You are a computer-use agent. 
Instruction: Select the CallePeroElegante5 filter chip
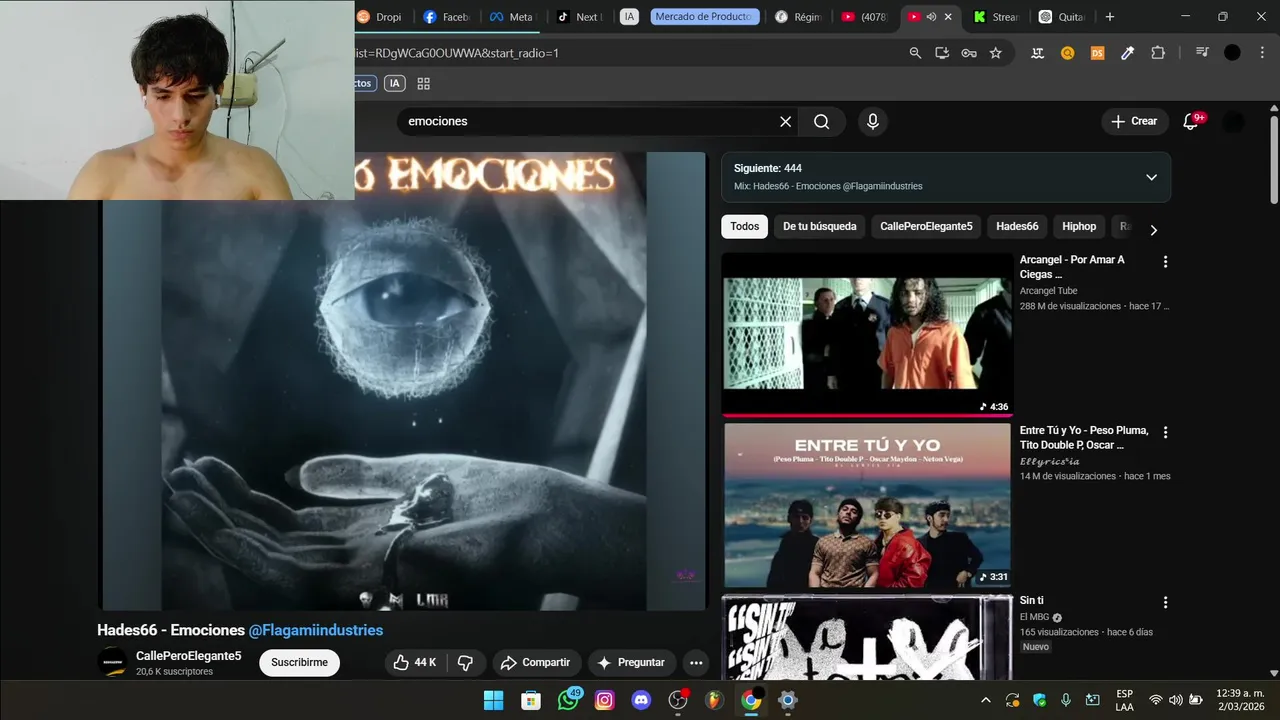926,227
